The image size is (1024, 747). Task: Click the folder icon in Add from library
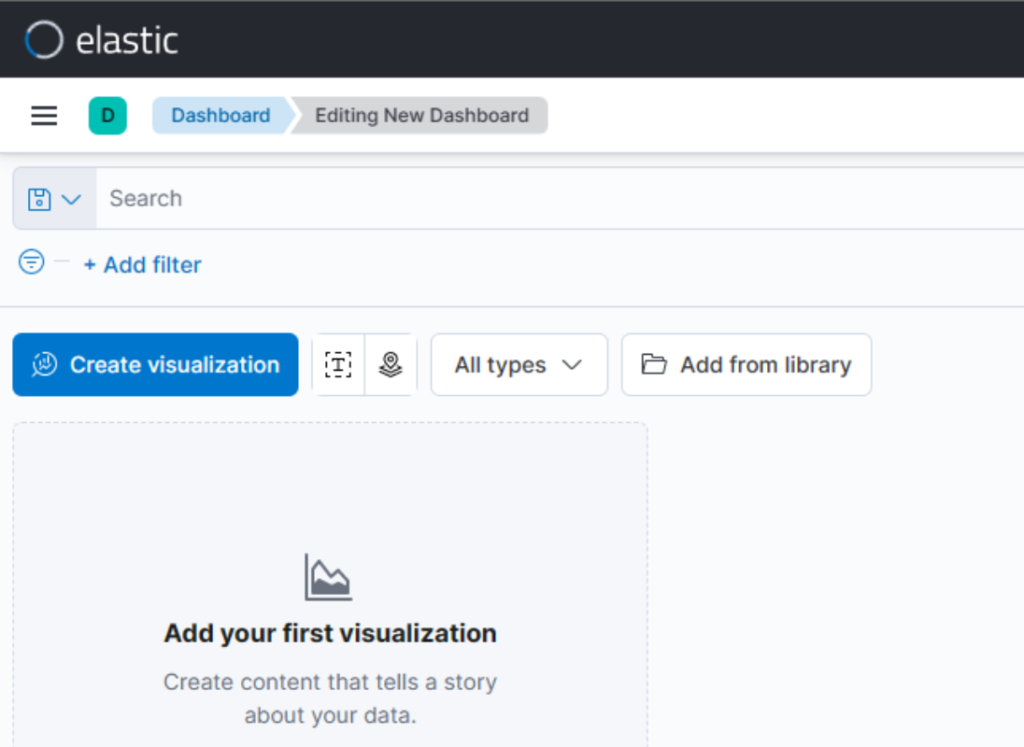coord(654,365)
